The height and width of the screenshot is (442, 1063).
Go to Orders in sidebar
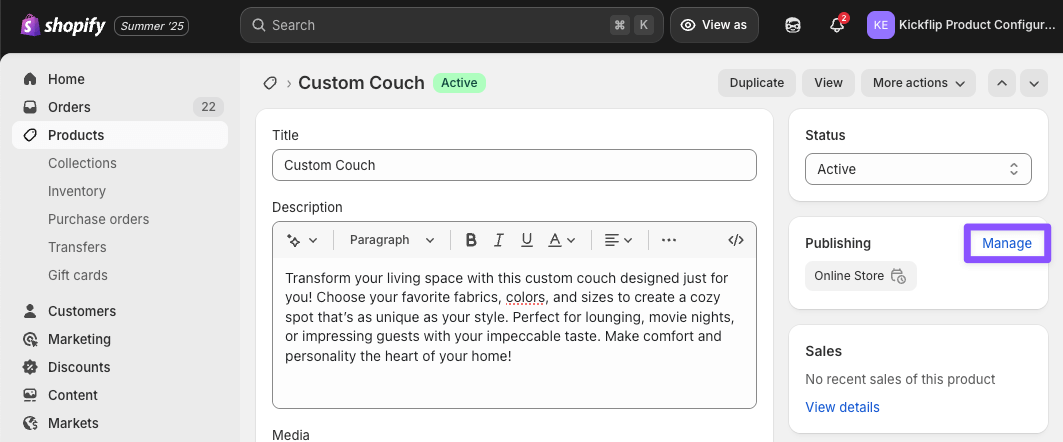[69, 107]
